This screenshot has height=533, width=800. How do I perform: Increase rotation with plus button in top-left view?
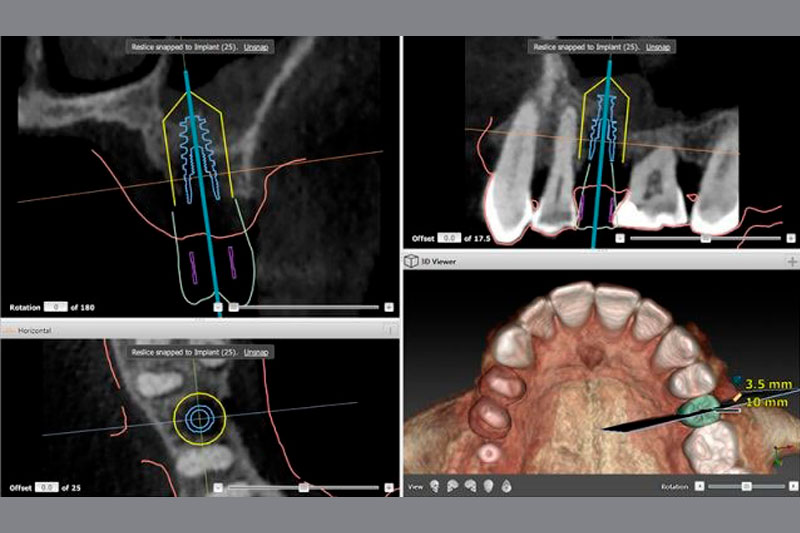pos(388,307)
